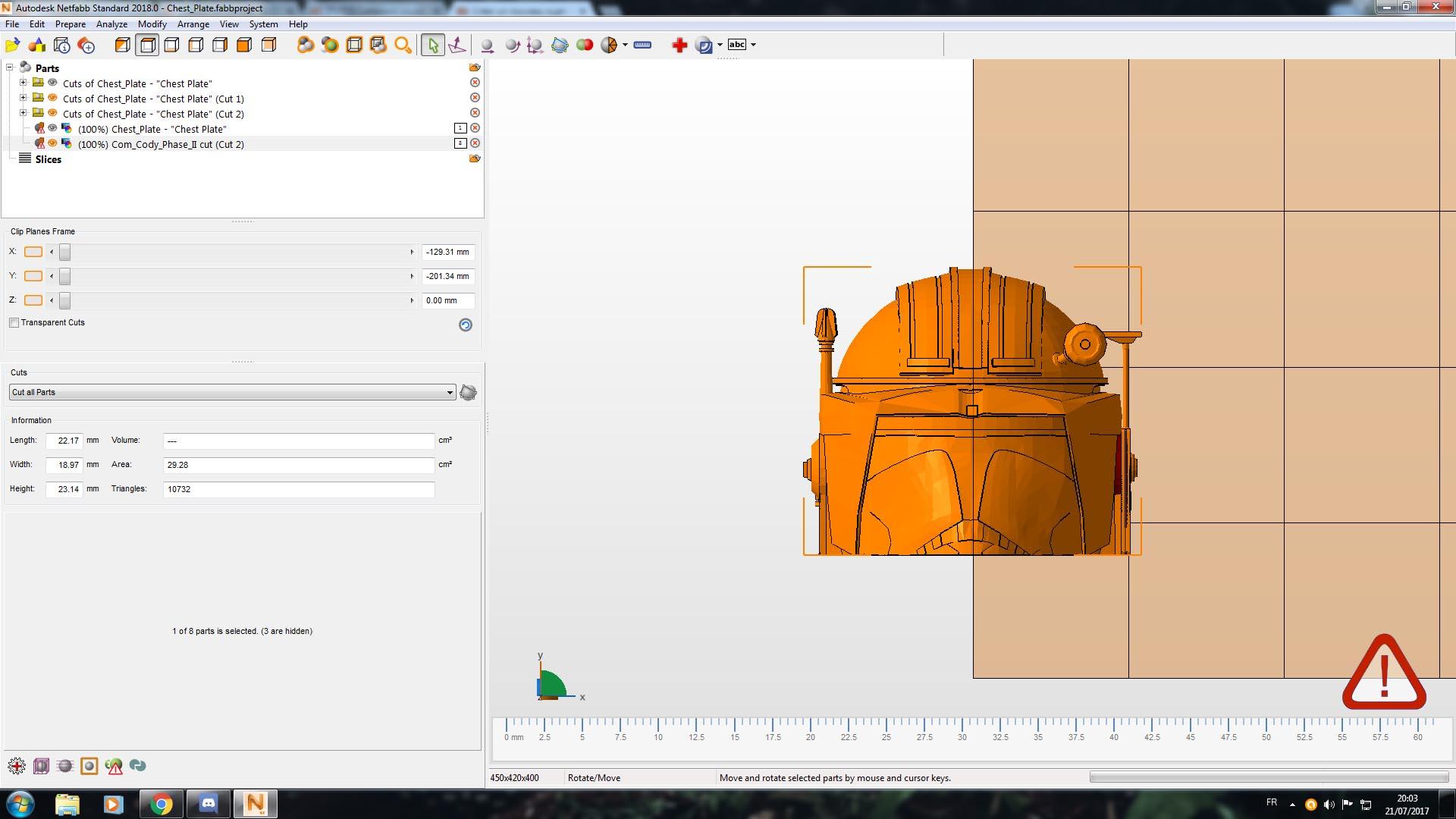Click the X clip plane slider handle
Viewport: 1456px width, 819px height.
pos(65,252)
